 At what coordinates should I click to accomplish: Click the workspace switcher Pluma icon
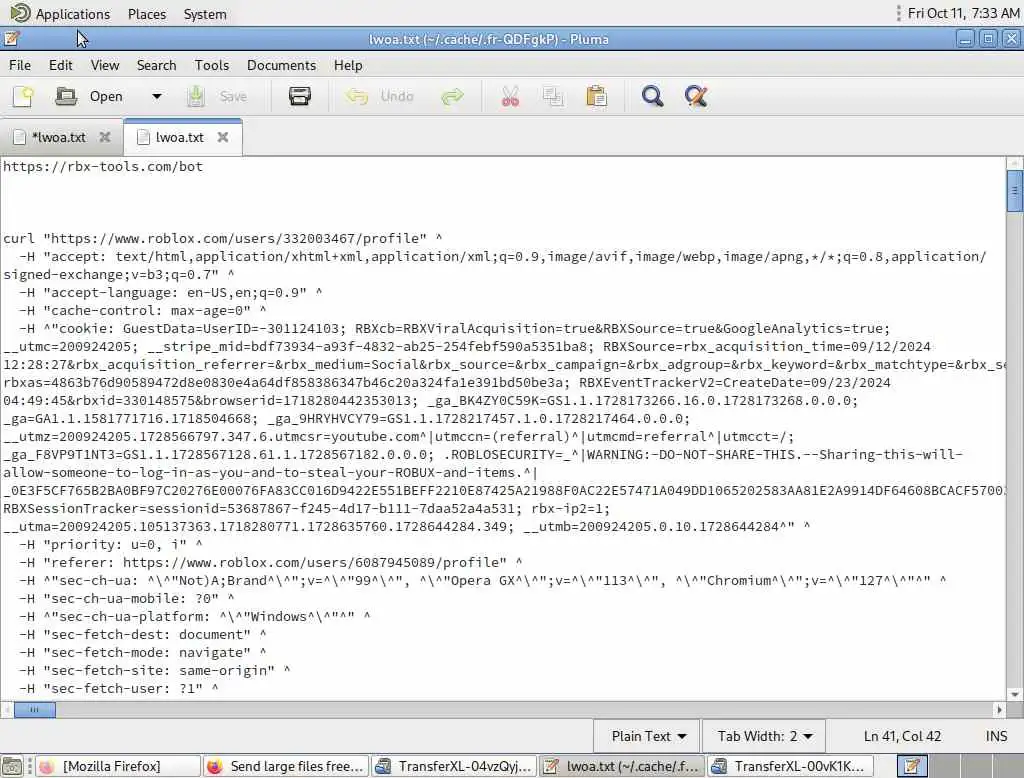coord(912,766)
